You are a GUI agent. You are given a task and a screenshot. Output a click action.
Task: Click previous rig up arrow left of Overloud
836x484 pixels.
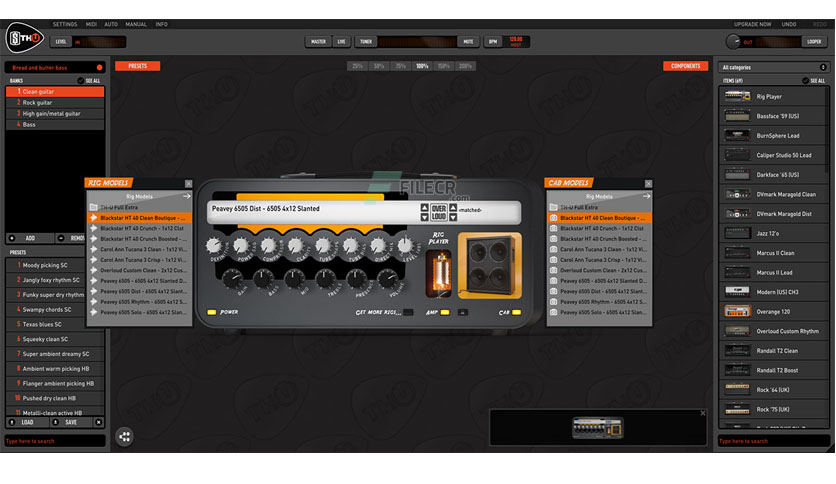coord(424,207)
